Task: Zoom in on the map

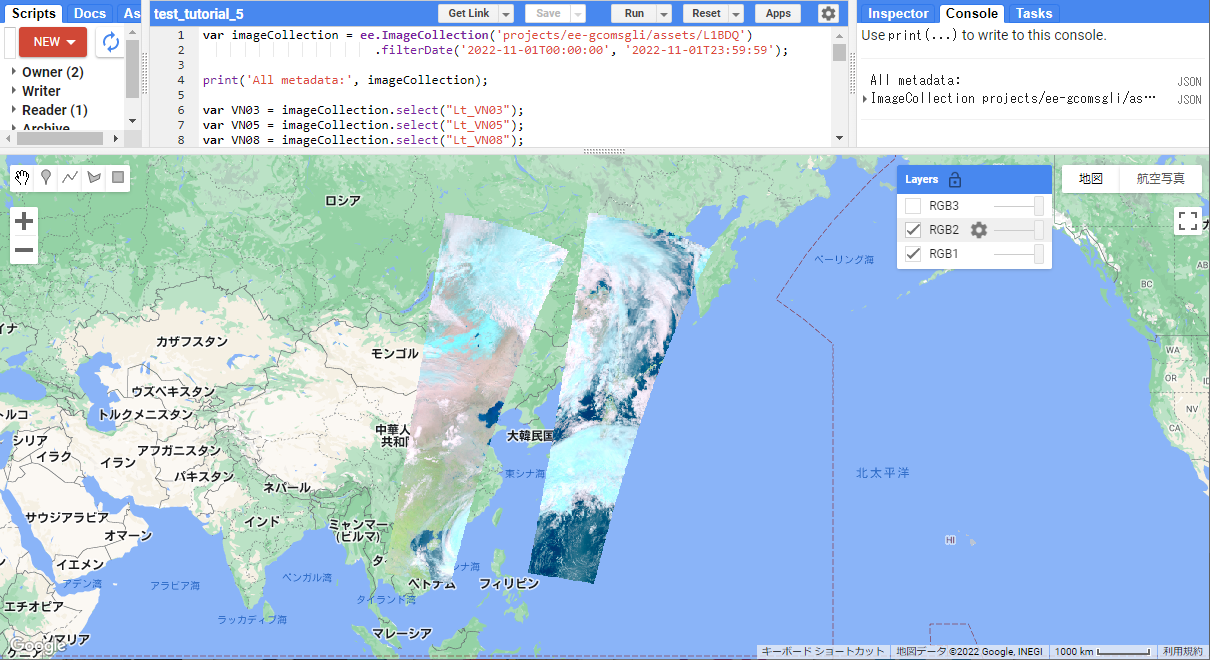Action: [x=24, y=221]
